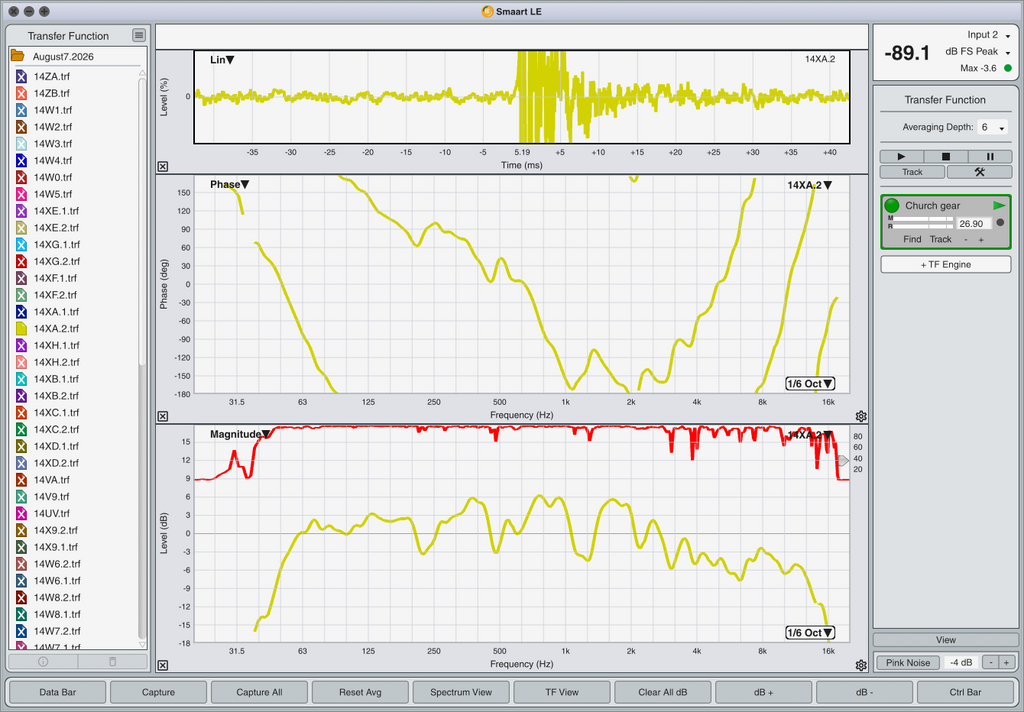This screenshot has height=712, width=1024.
Task: Switch to Spectrum View
Action: point(461,692)
